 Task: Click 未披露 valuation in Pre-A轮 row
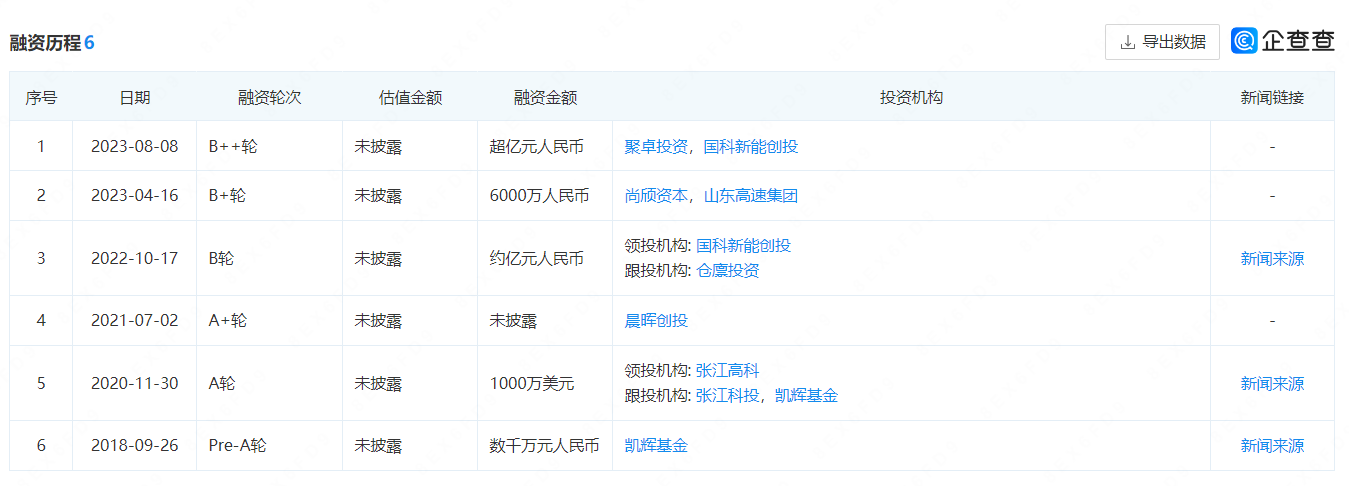(378, 446)
